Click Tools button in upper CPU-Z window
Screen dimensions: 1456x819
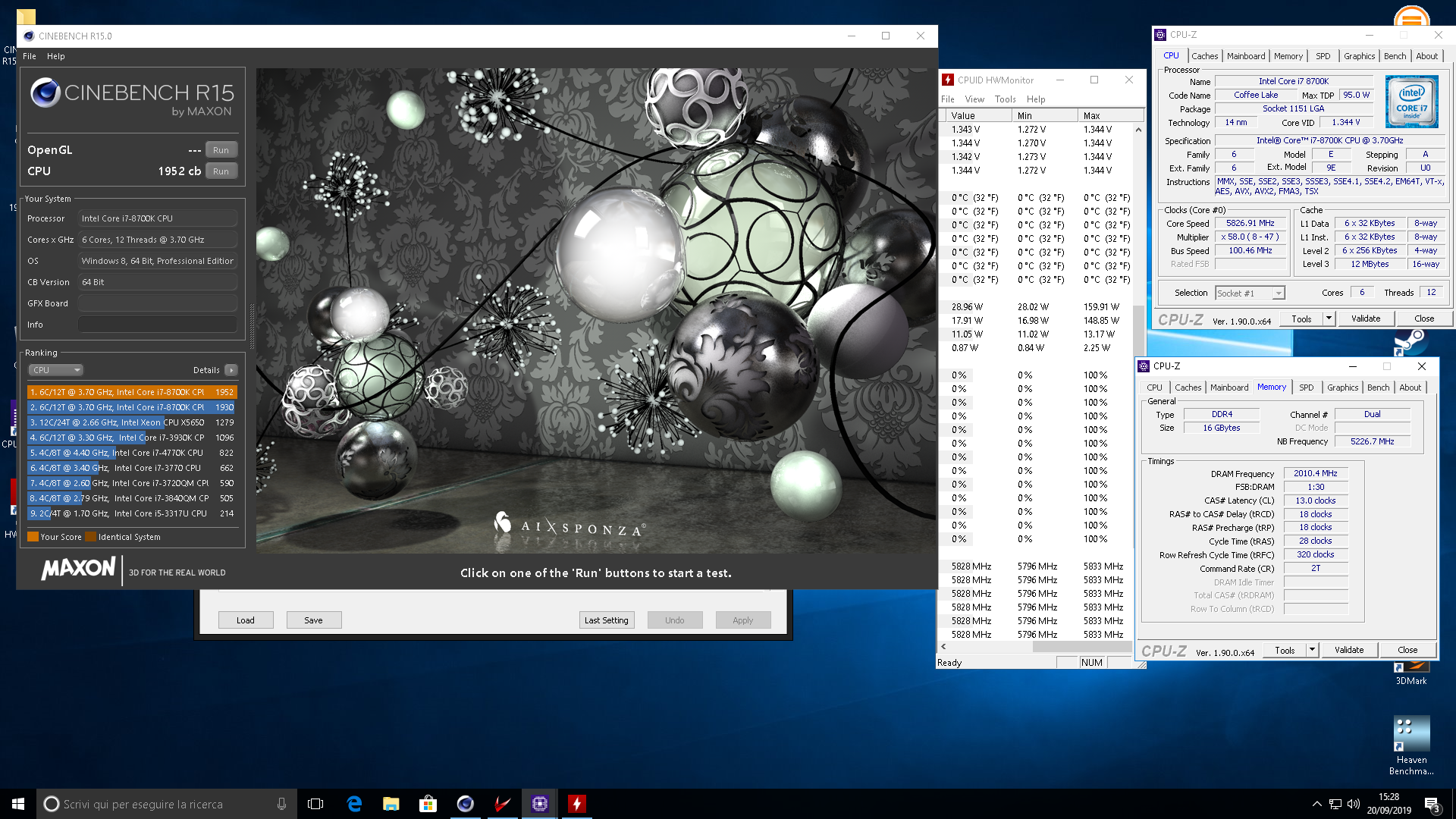[x=1302, y=318]
